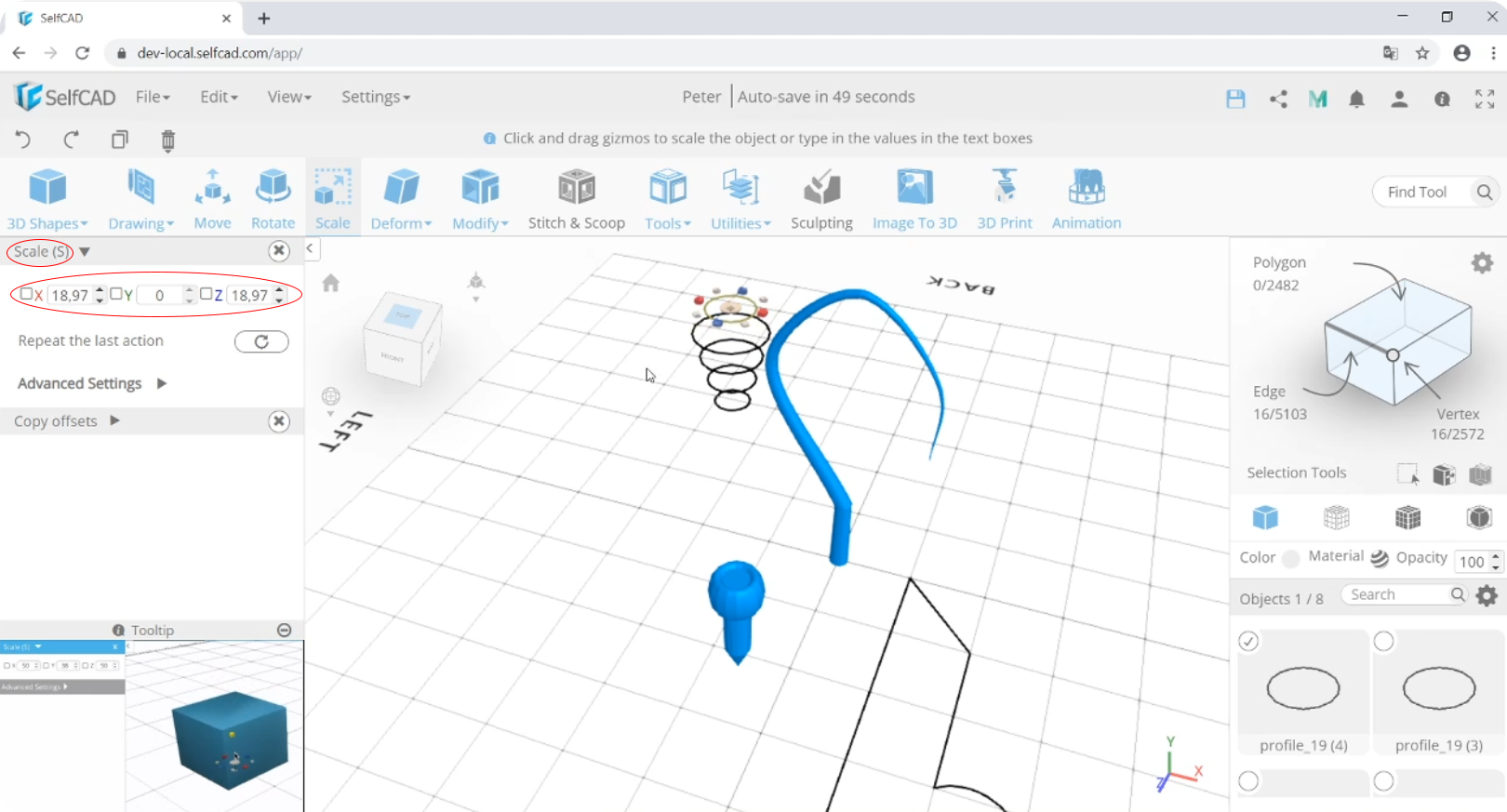The image size is (1507, 812).
Task: Open the Drawing tool menu
Action: click(140, 199)
